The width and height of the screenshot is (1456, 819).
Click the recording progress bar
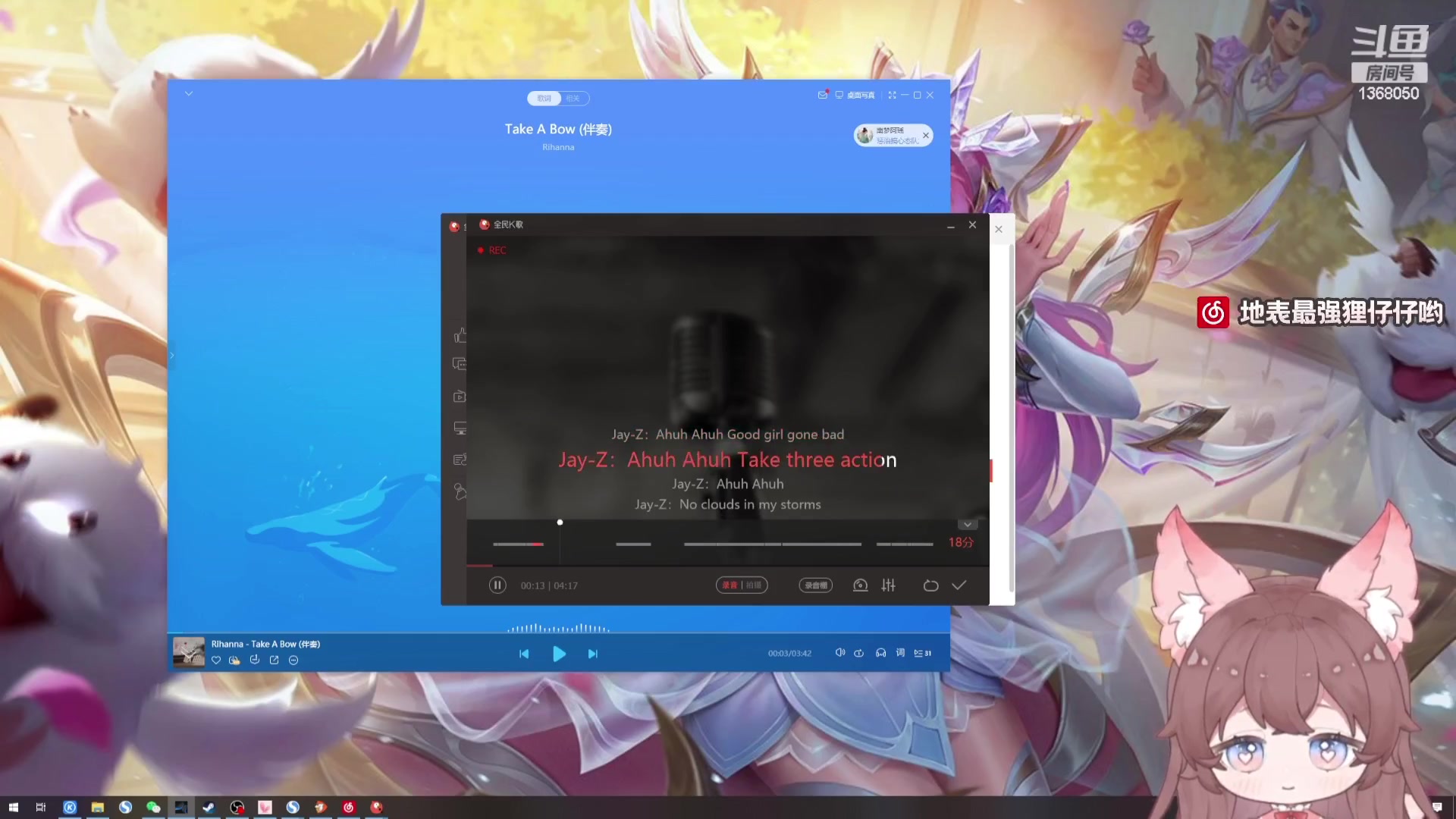point(728,566)
